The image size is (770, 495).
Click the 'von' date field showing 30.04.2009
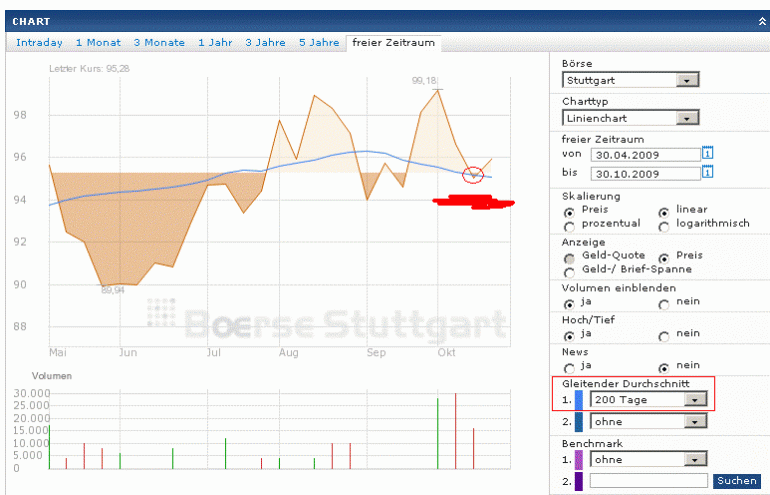coord(645,155)
